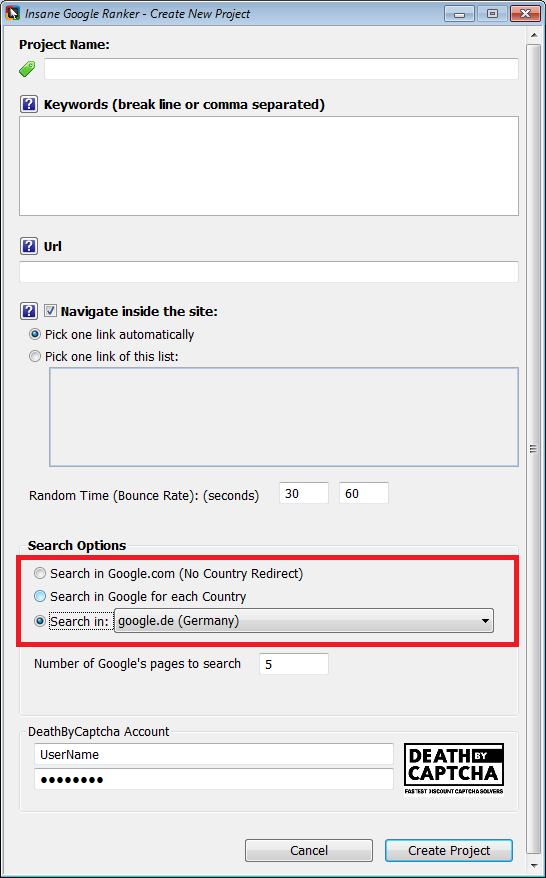The image size is (546, 878).
Task: Select Pick one link automatically
Action: 35,335
